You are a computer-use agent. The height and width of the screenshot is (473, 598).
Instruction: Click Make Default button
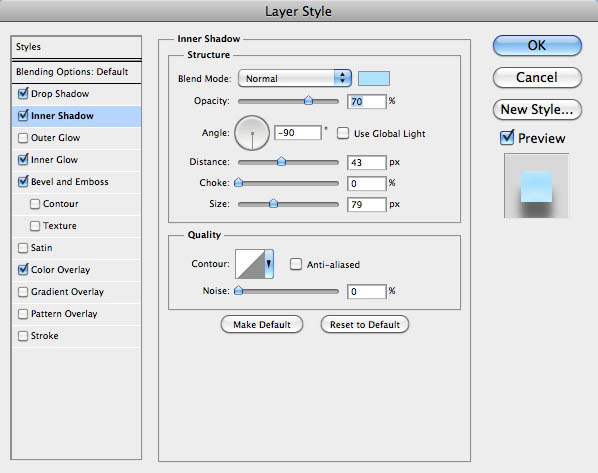click(x=262, y=325)
